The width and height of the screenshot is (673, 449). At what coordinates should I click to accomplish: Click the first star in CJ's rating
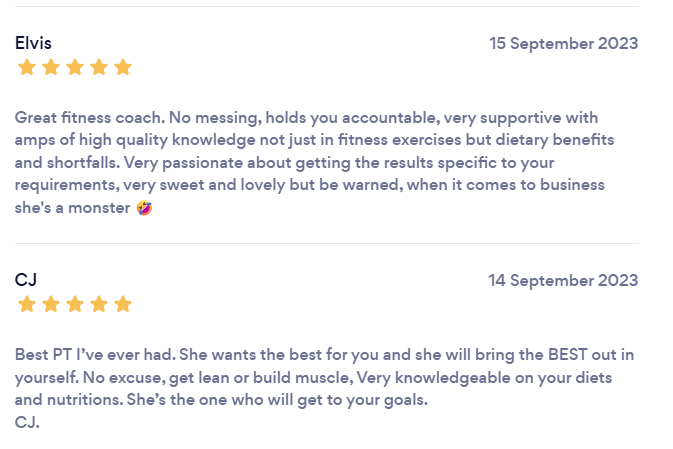tap(27, 304)
